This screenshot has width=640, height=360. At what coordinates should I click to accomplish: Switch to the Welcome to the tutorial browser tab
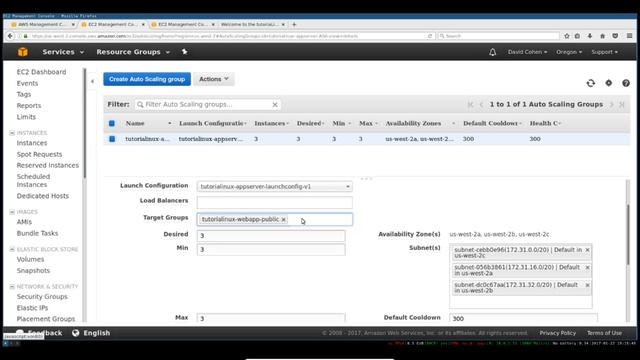coord(252,24)
